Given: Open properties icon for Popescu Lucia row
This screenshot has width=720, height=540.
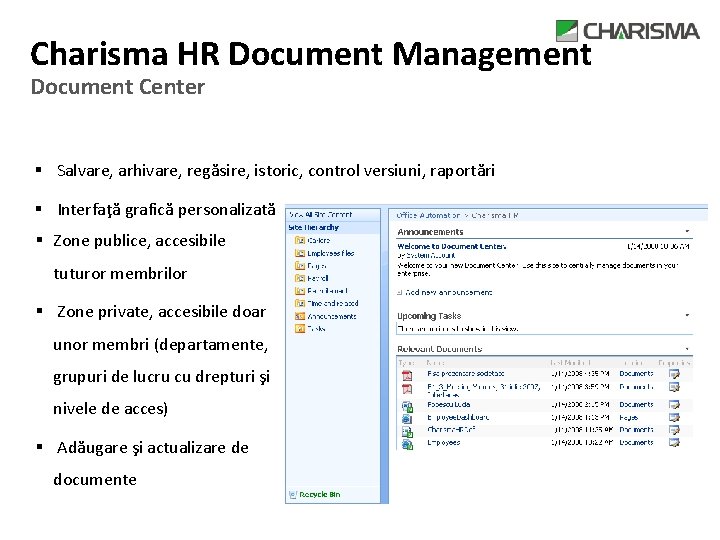Looking at the screenshot, I should click(x=674, y=405).
